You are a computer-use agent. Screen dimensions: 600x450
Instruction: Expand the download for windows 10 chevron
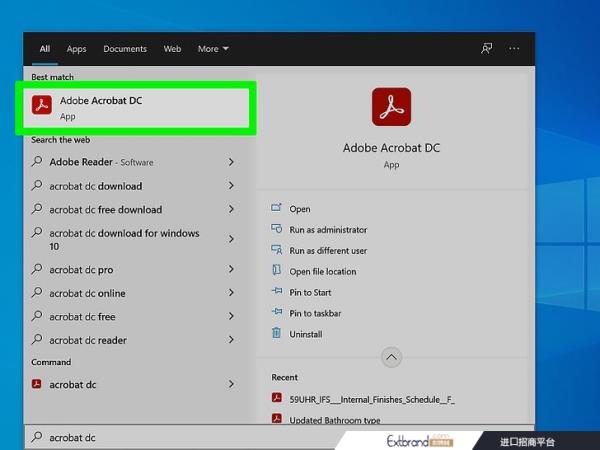click(231, 239)
